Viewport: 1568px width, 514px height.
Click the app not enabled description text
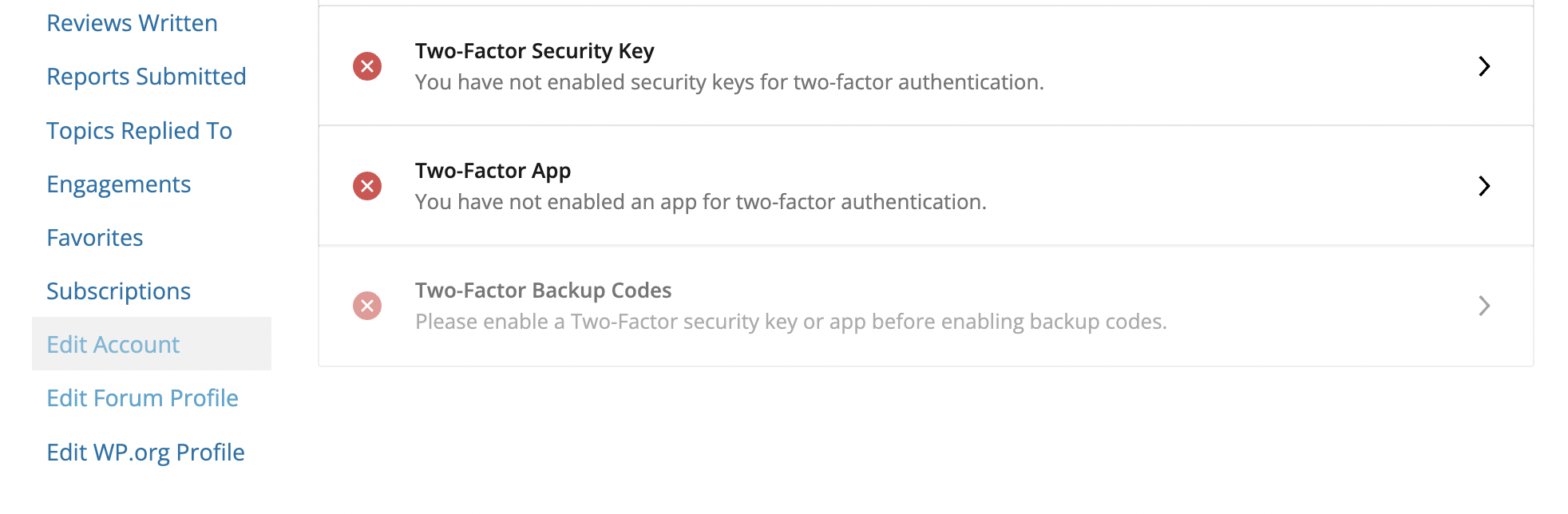700,202
